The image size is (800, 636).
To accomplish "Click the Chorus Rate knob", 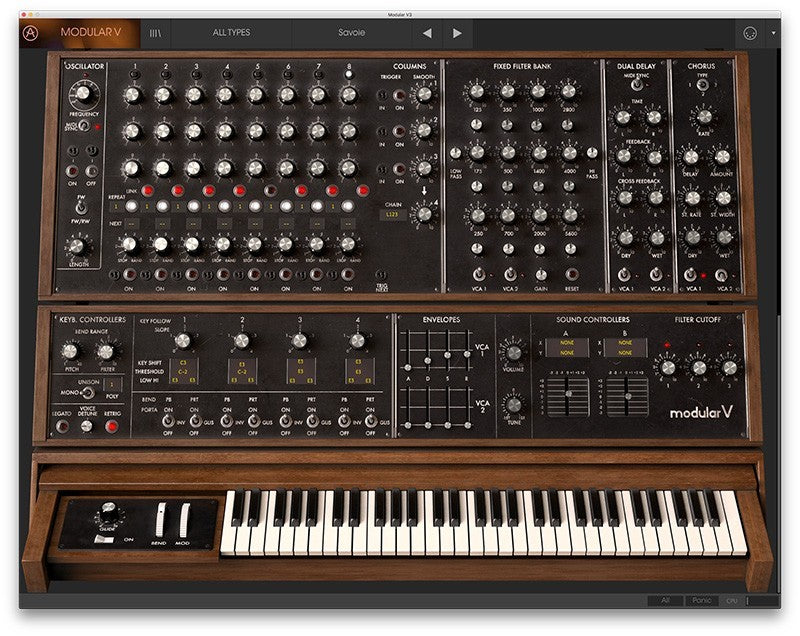I will pos(705,117).
